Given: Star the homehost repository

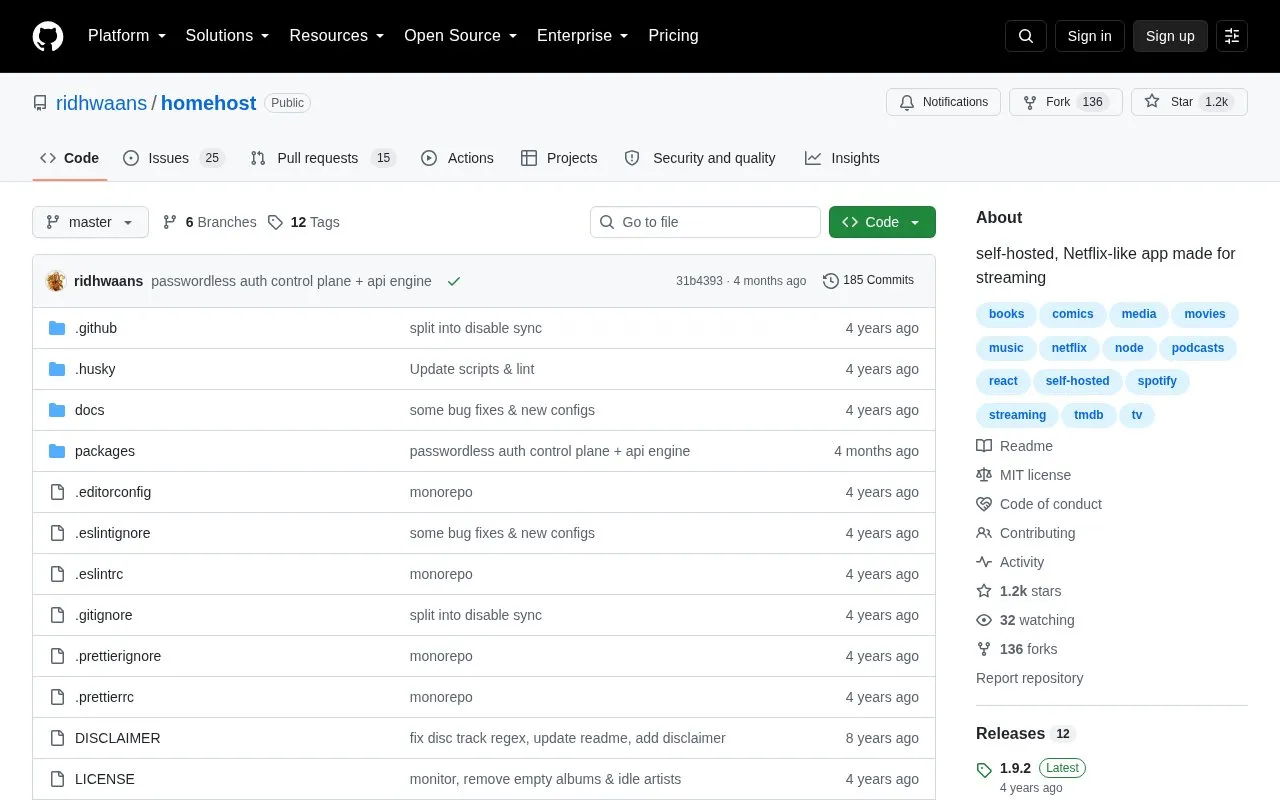Looking at the screenshot, I should (1189, 102).
